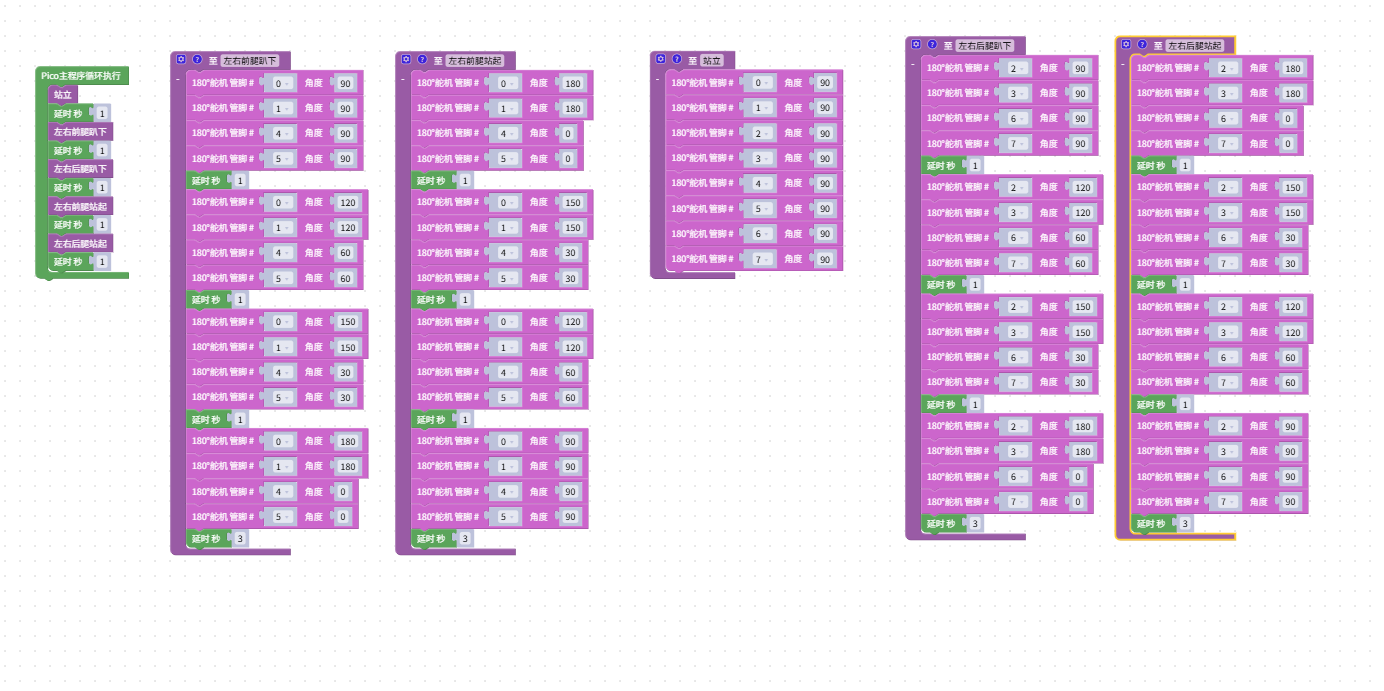The image size is (1384, 691).
Task: Edit pin 7 angle 90 in 站立
Action: (x=824, y=258)
